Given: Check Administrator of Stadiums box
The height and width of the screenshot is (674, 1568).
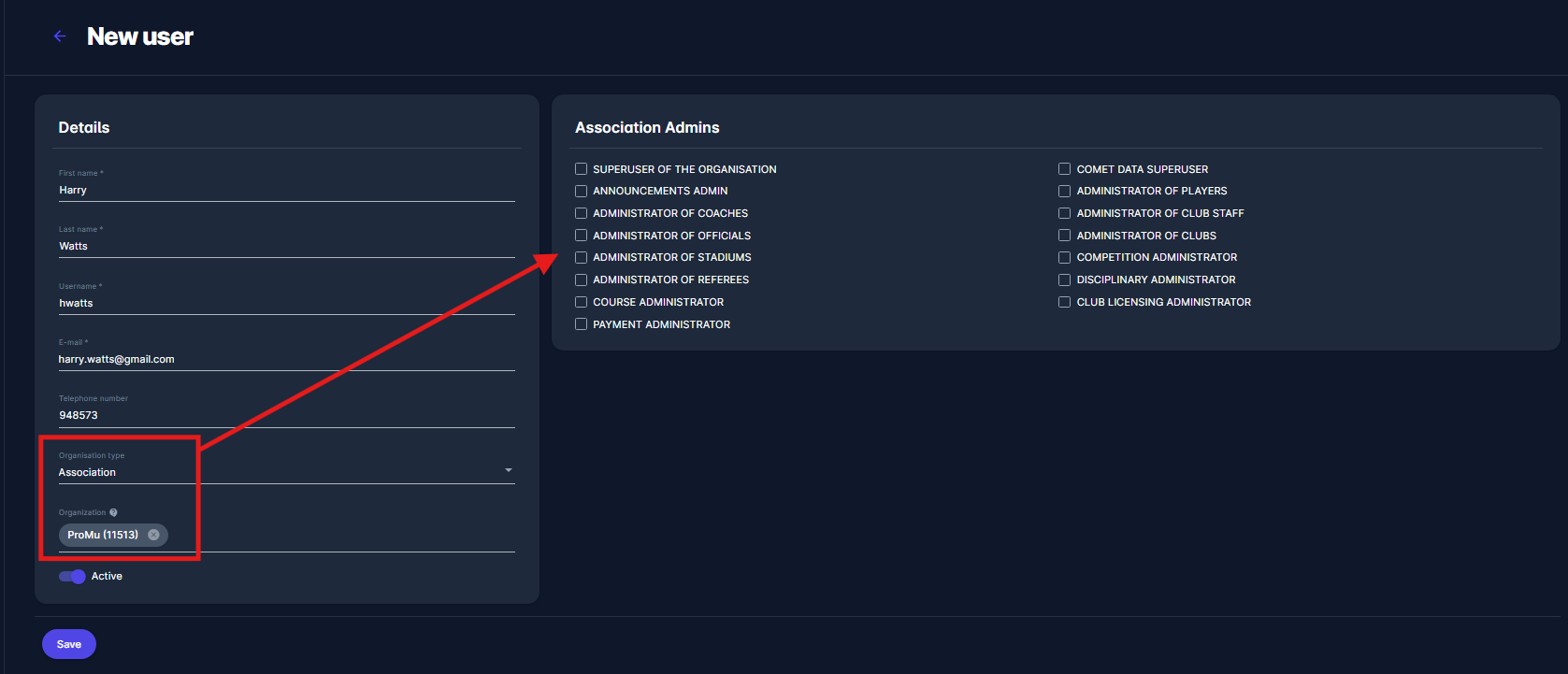Looking at the screenshot, I should click(582, 257).
